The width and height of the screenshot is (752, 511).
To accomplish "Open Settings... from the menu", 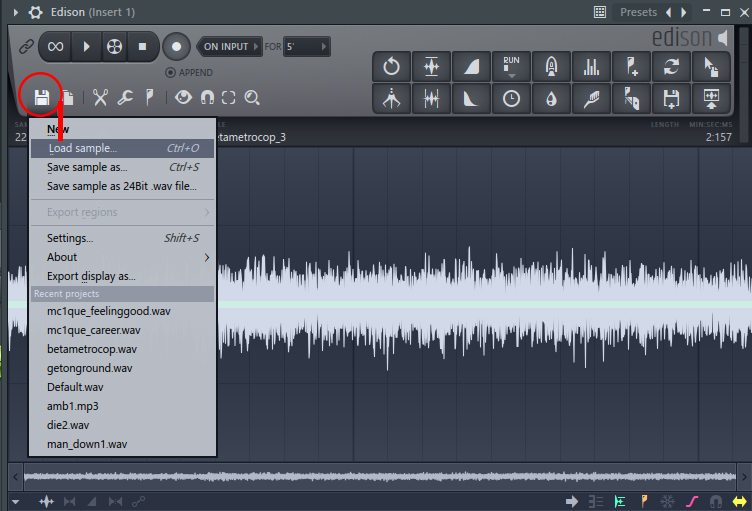I will 122,238.
